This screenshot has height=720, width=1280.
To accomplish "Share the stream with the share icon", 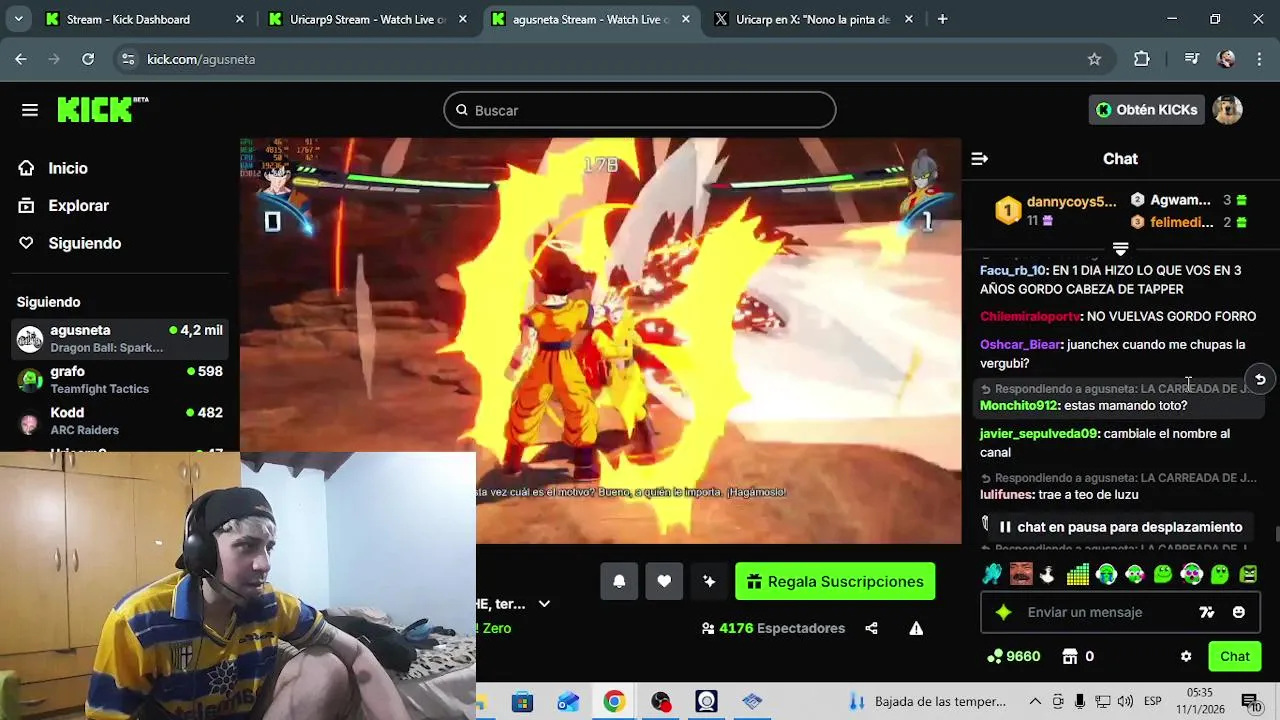I will click(871, 628).
